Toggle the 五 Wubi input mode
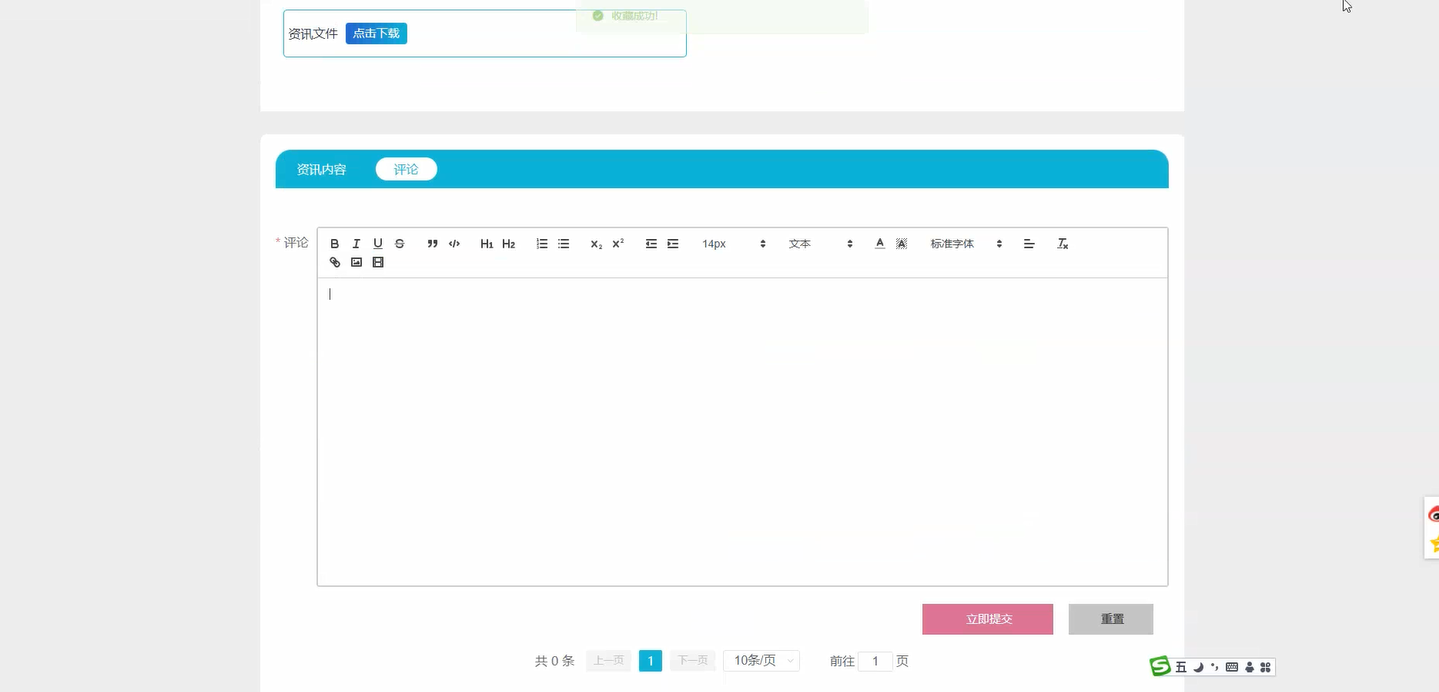Viewport: 1439px width, 692px height. [x=1181, y=667]
